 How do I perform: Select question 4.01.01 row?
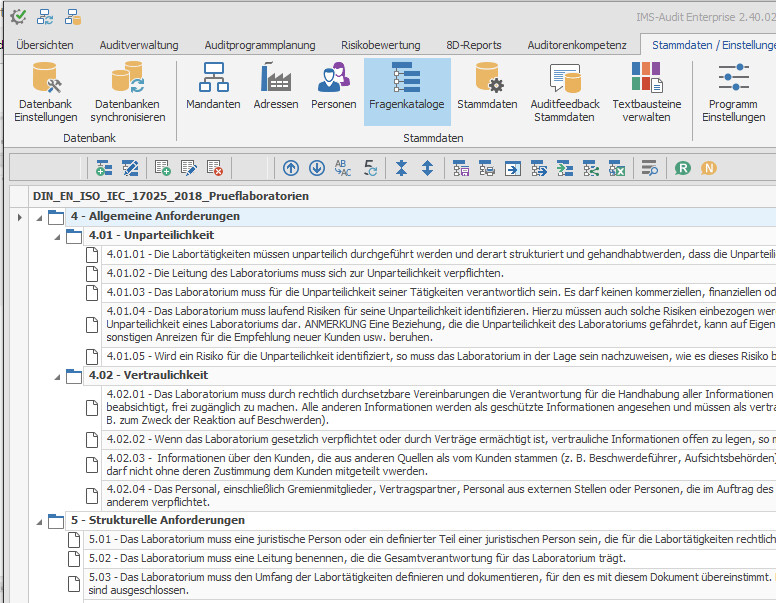click(440, 254)
